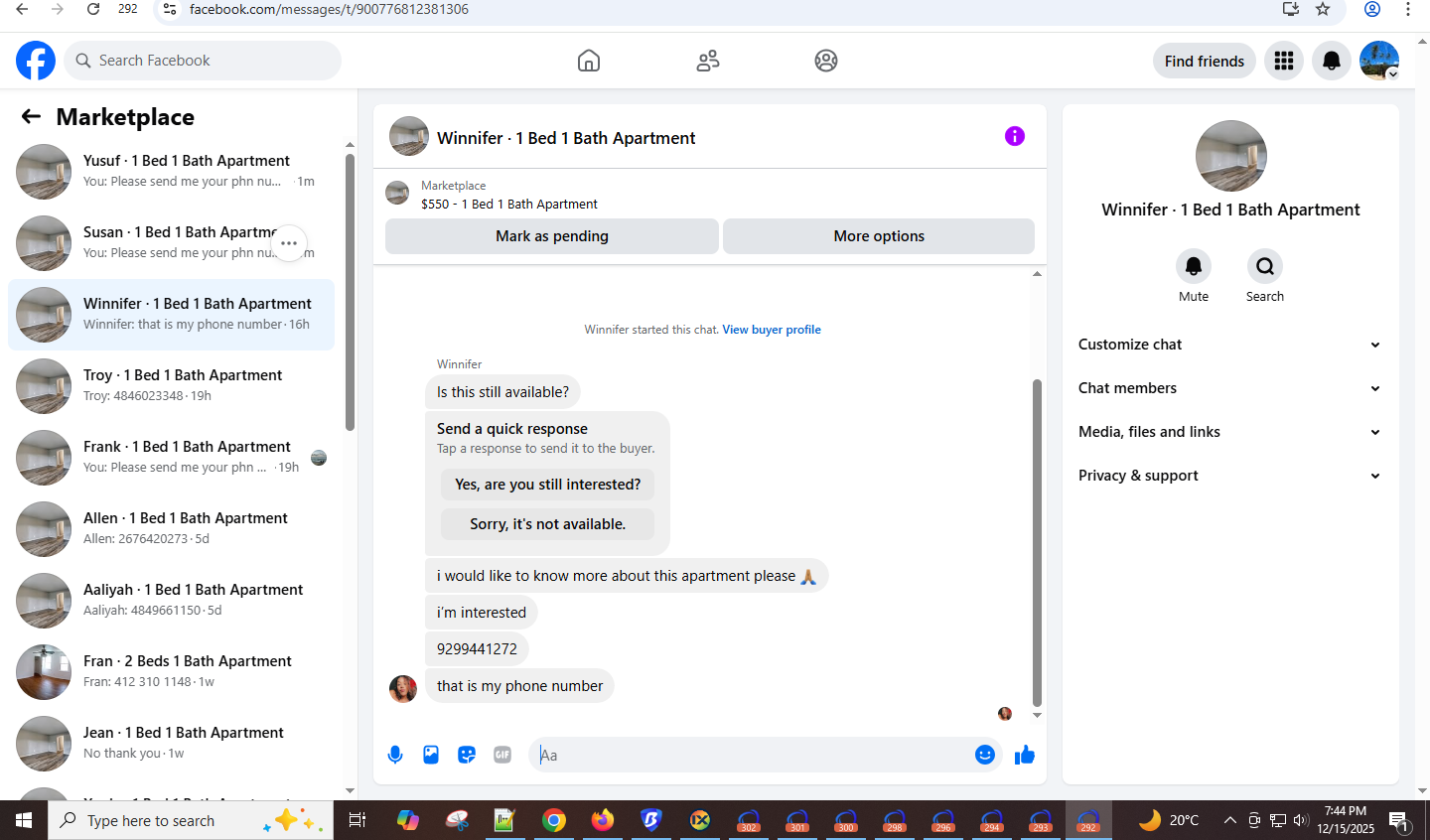
Task: Open Susan's conversation
Action: point(171,243)
